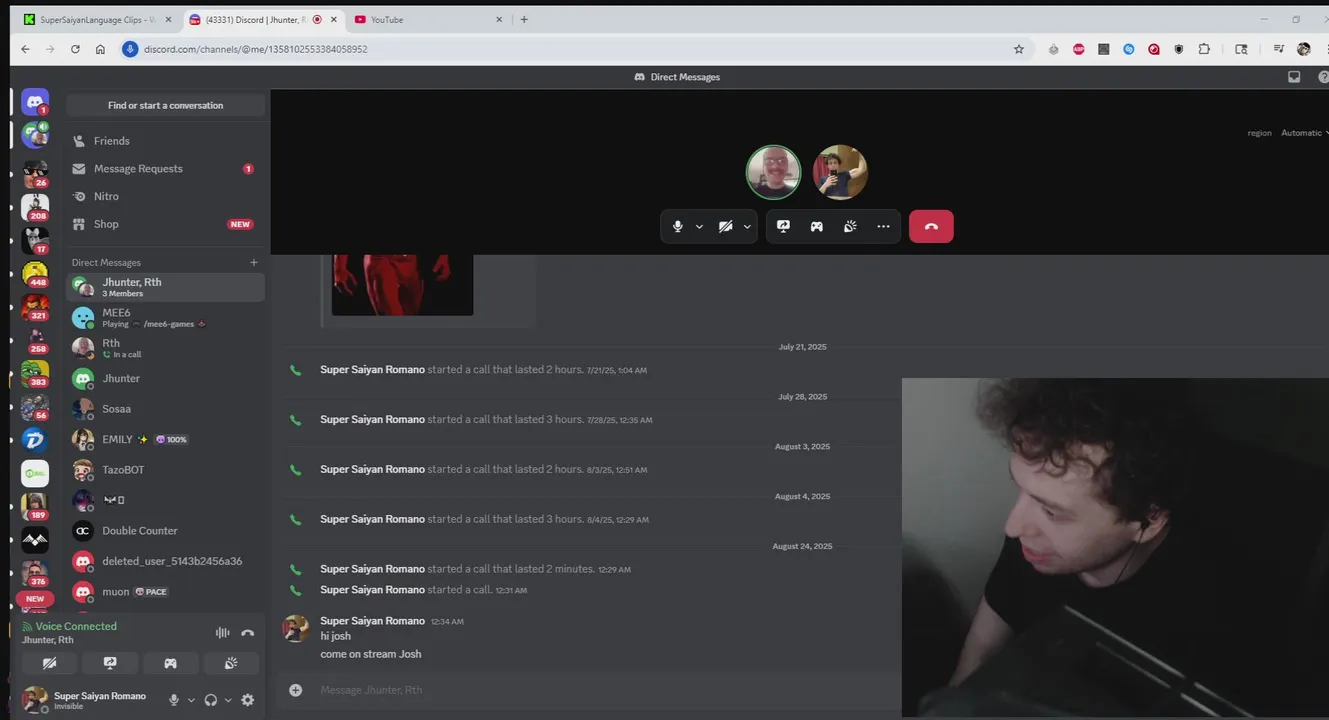
Task: Mute microphone in user panel
Action: click(x=174, y=700)
